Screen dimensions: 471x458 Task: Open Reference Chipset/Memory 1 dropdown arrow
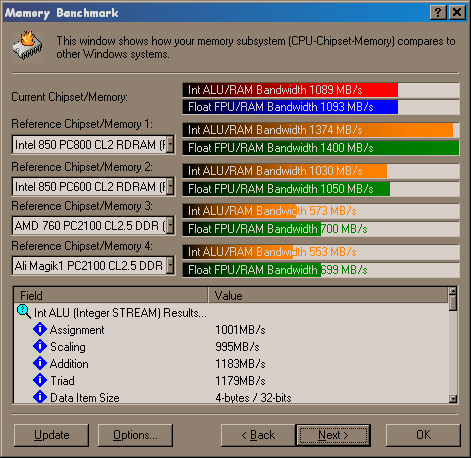coord(170,144)
